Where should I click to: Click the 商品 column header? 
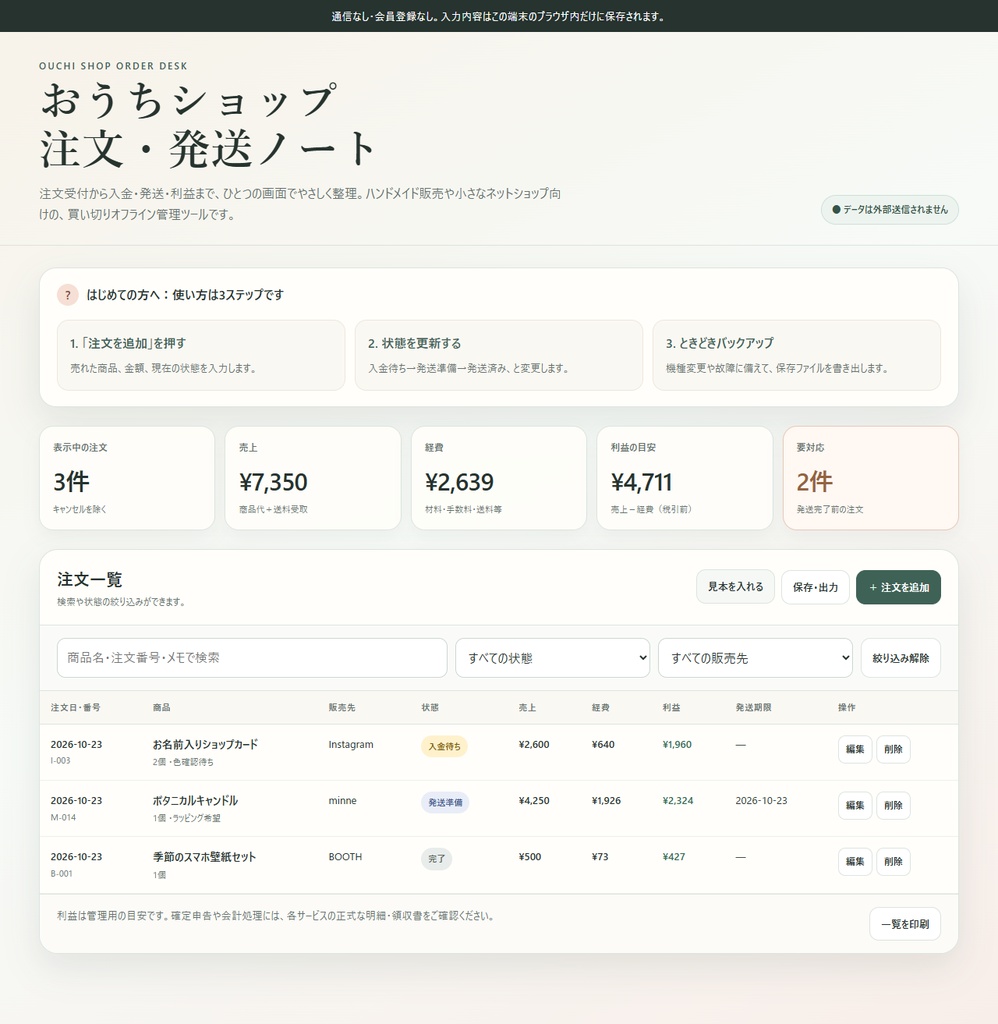[x=161, y=707]
